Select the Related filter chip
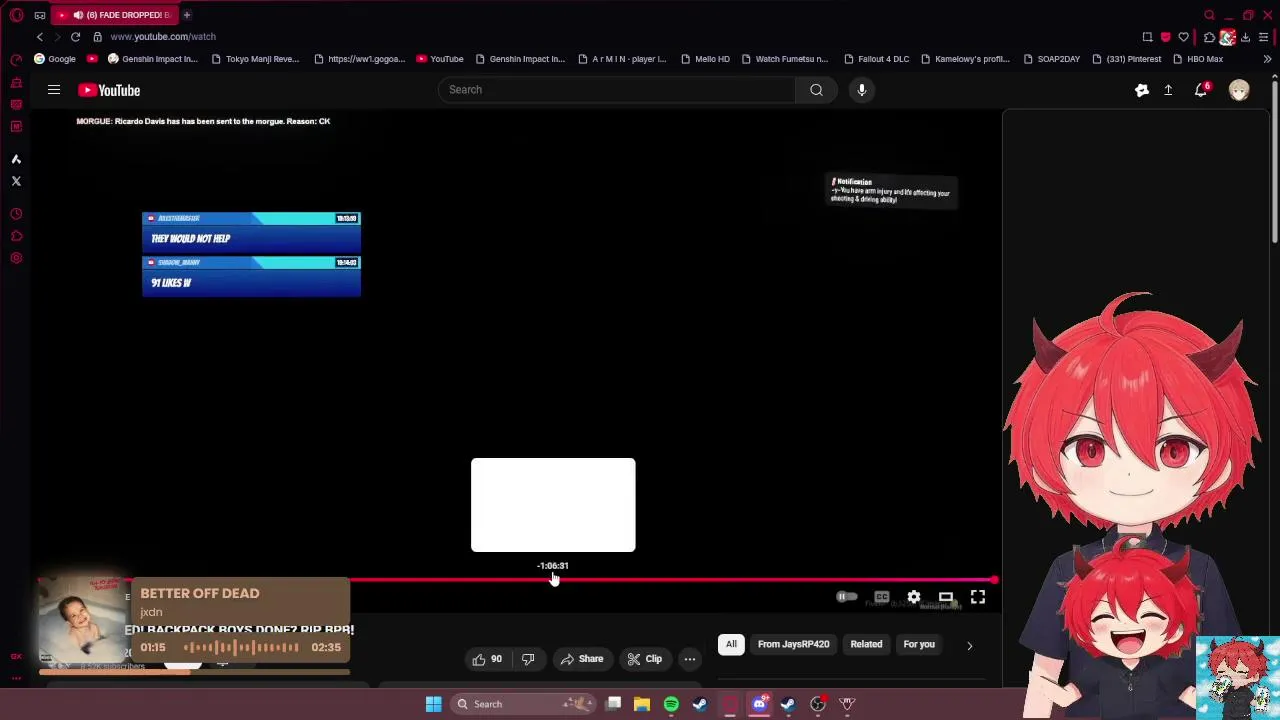 866,645
